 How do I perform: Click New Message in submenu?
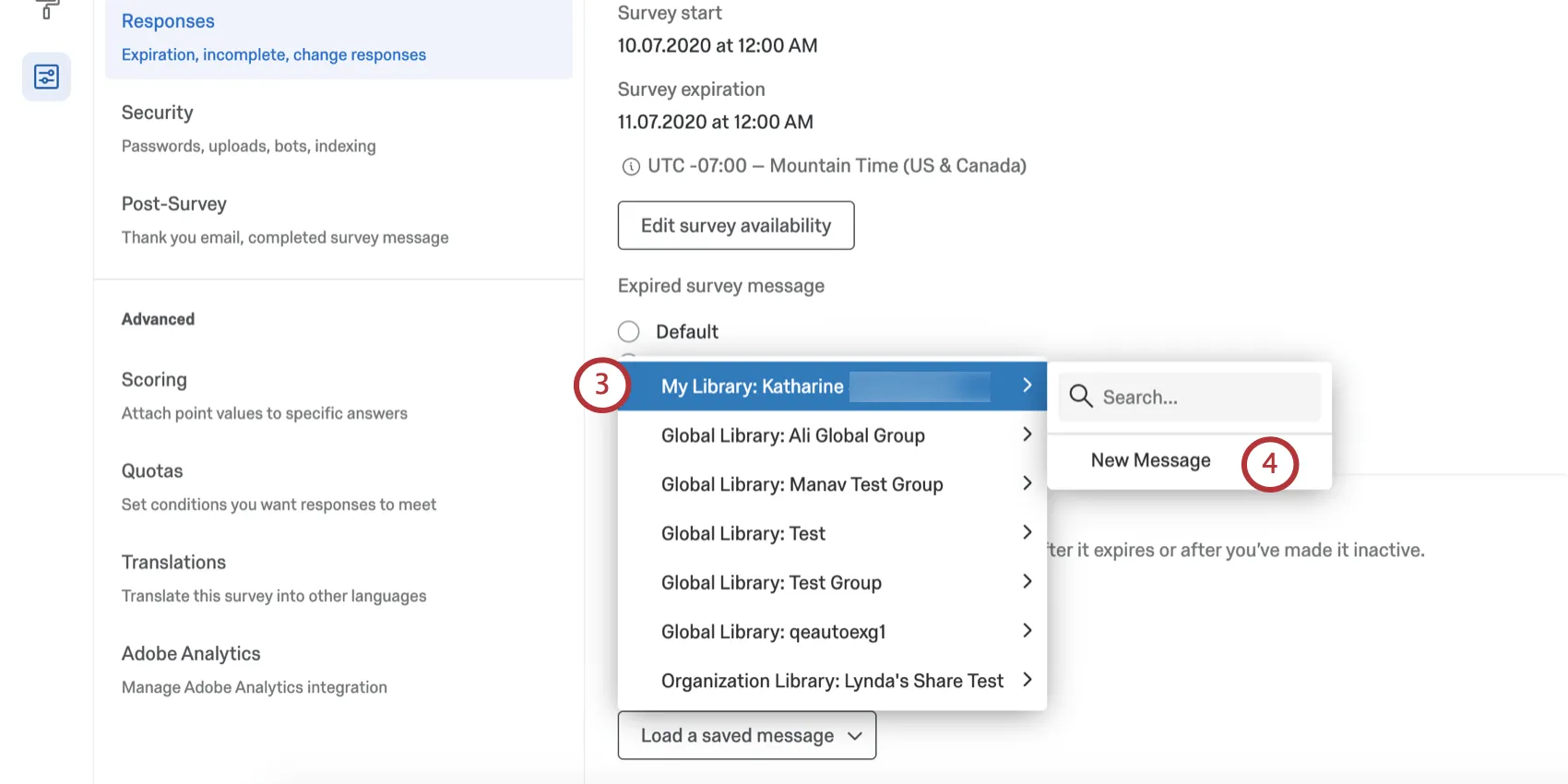(1150, 460)
